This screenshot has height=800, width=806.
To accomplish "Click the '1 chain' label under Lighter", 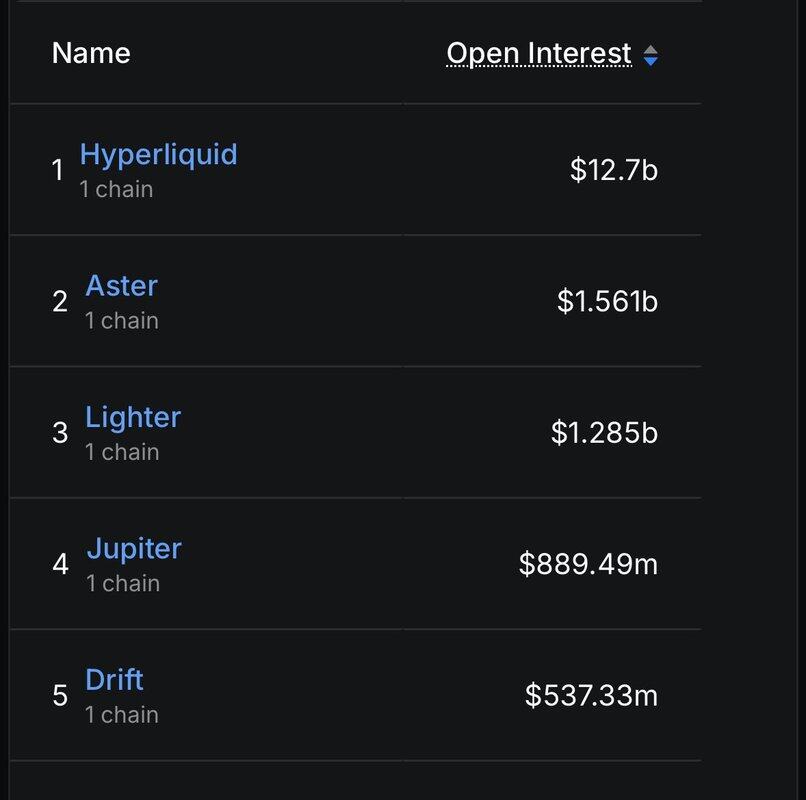I will pos(122,452).
